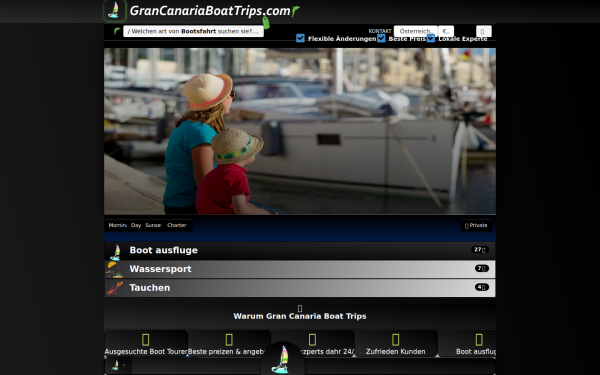
Task: Expand the 4 count badge on Tauchen
Action: (x=482, y=287)
